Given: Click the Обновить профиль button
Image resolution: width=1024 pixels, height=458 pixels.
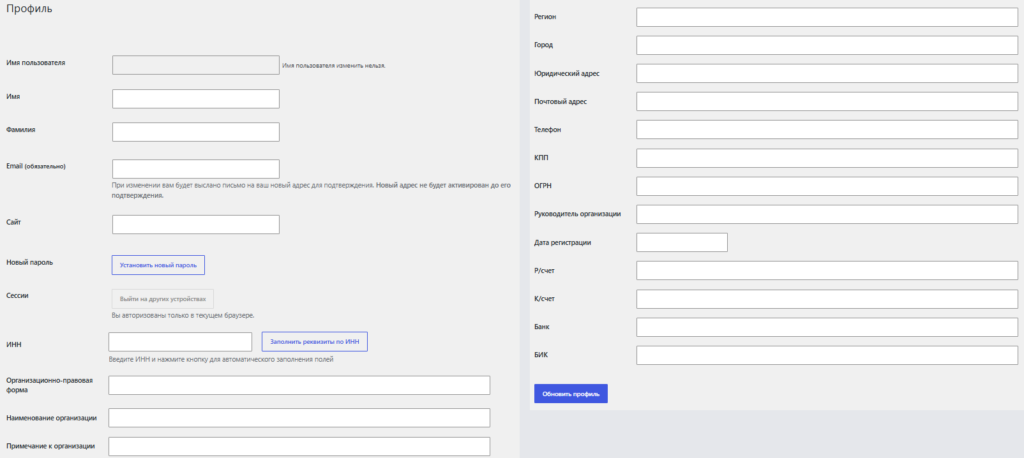Looking at the screenshot, I should pyautogui.click(x=571, y=393).
